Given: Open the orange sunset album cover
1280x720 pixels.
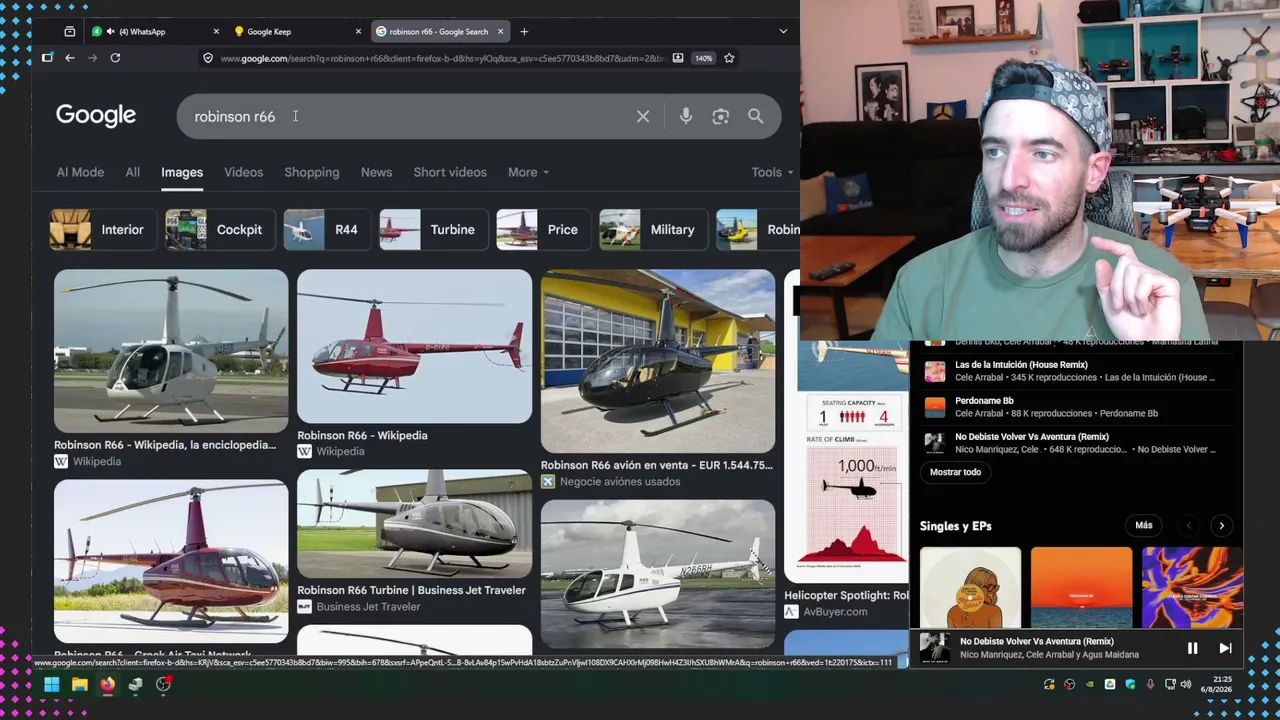Looking at the screenshot, I should pos(1081,587).
